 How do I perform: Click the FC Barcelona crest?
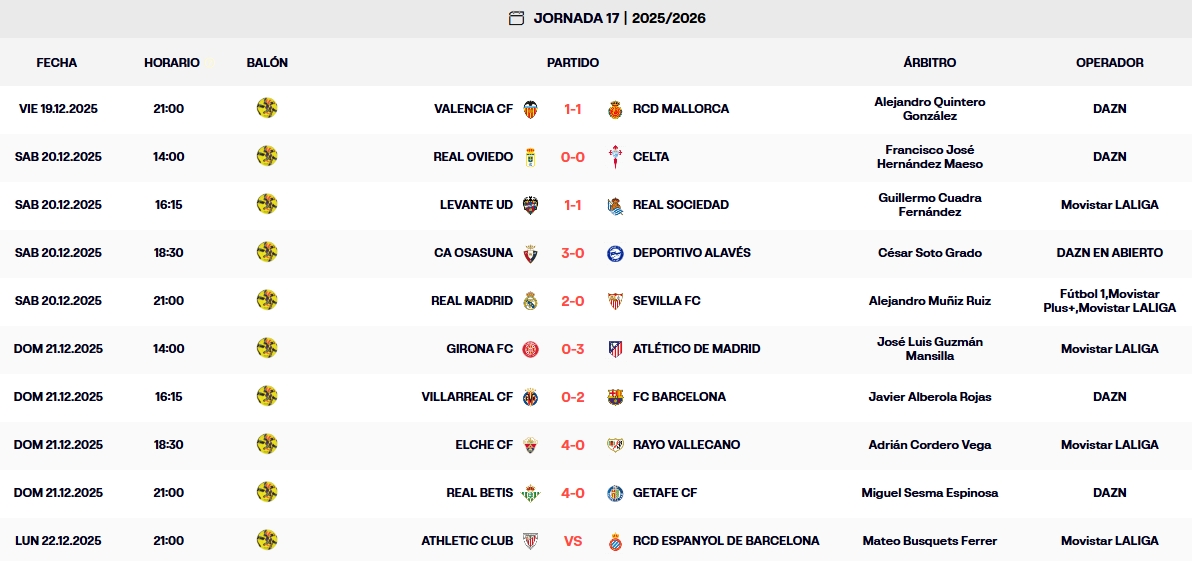tap(616, 397)
